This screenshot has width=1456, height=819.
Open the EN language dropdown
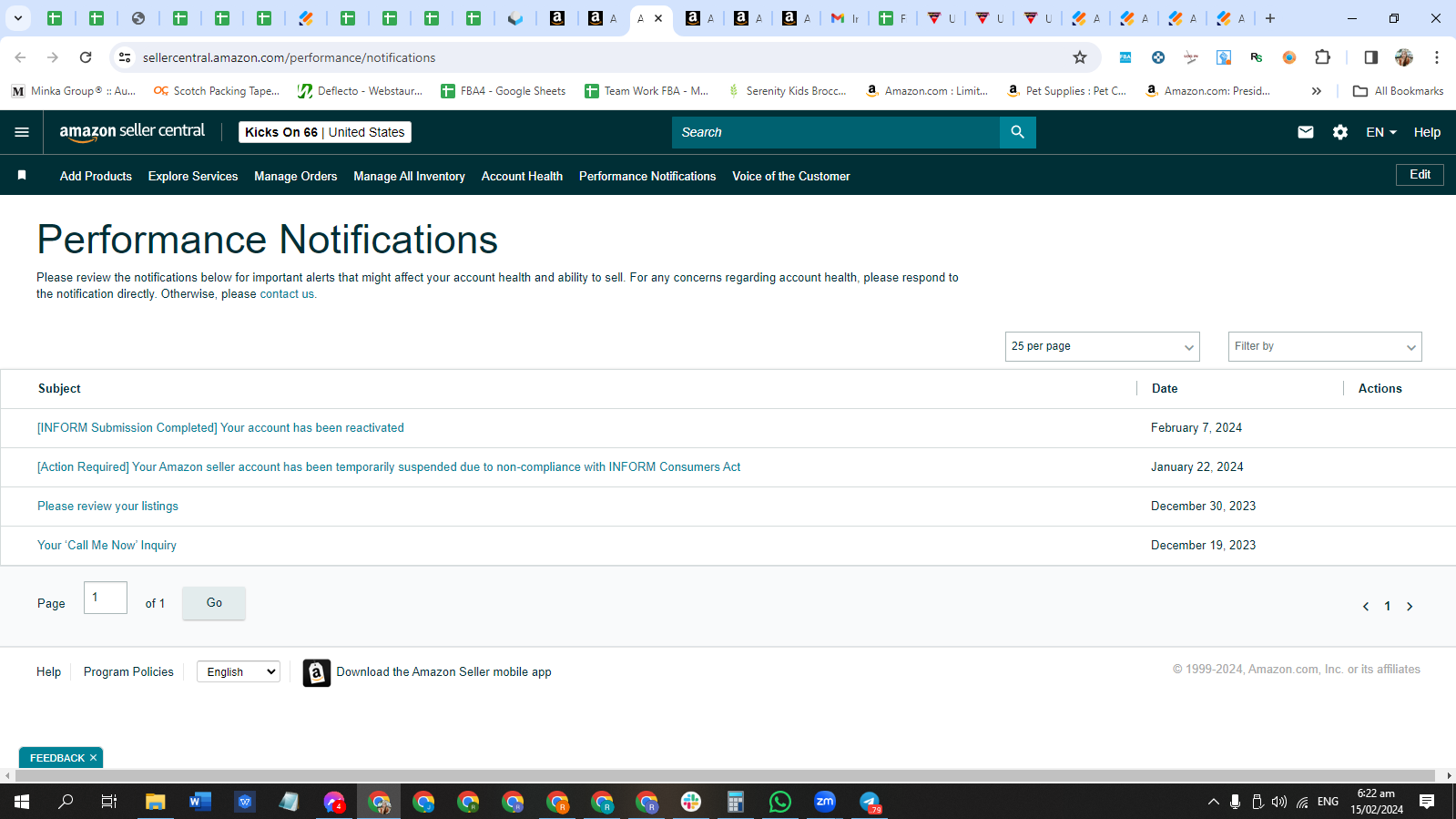[x=1381, y=132]
